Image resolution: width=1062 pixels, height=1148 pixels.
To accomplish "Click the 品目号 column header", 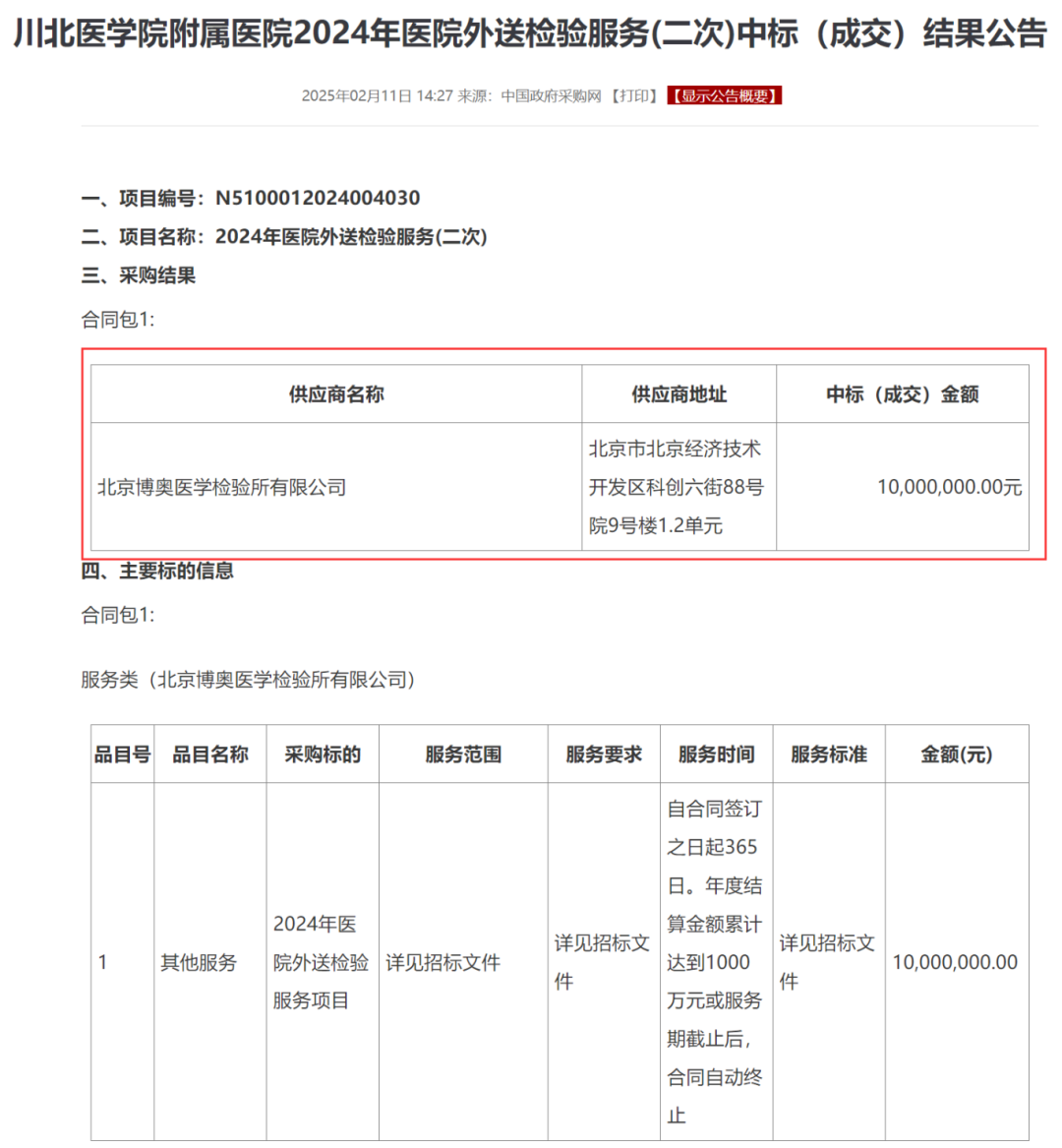I will point(122,755).
